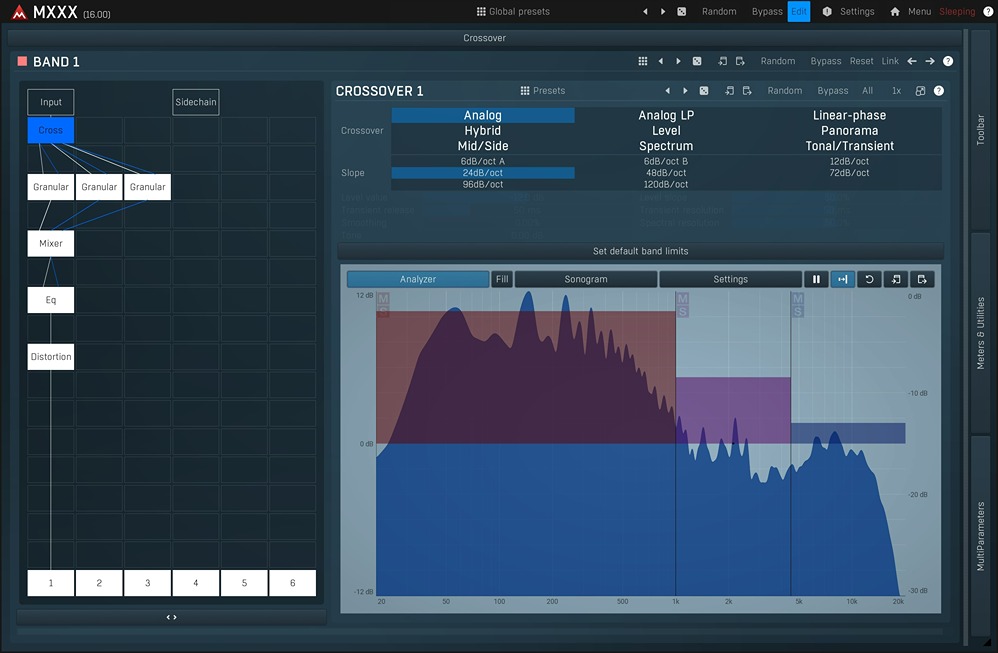The image size is (998, 653).
Task: Click the Reset button in Band 1 header
Action: pos(861,61)
